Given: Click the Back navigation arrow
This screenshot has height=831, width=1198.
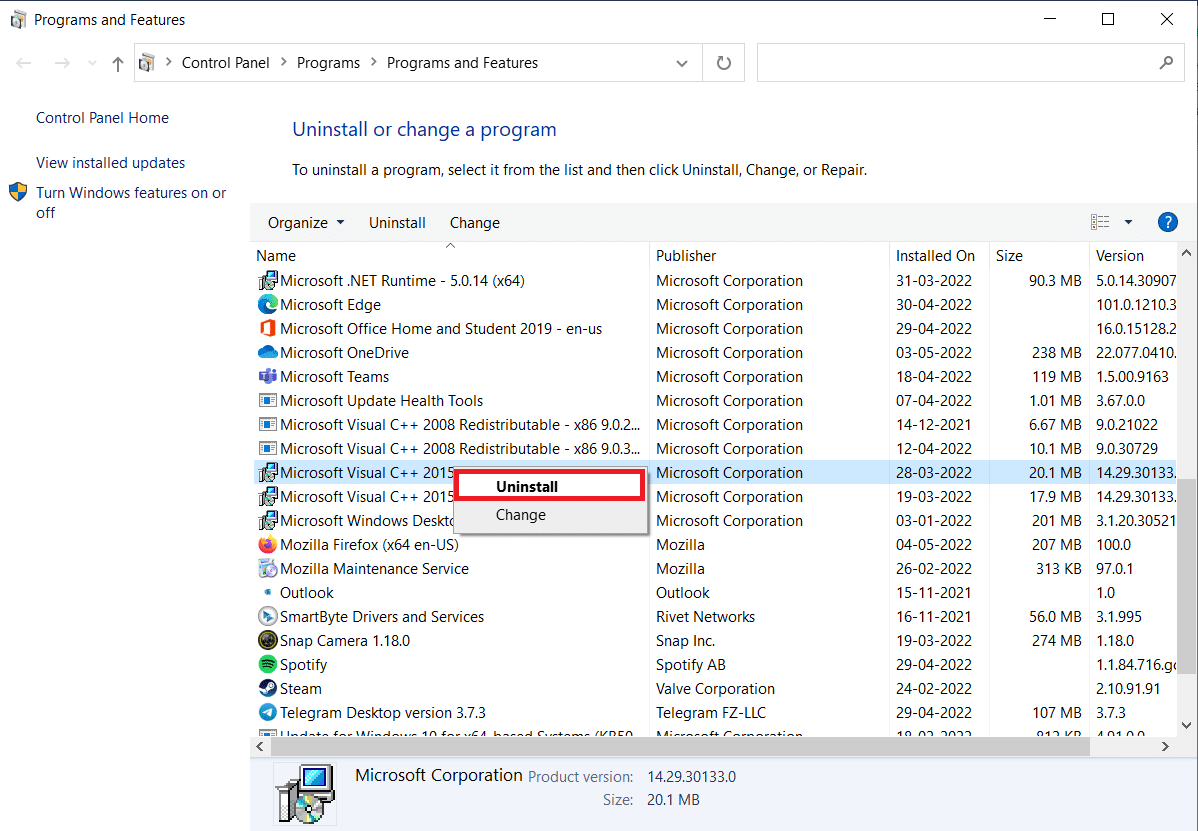Looking at the screenshot, I should [x=24, y=63].
